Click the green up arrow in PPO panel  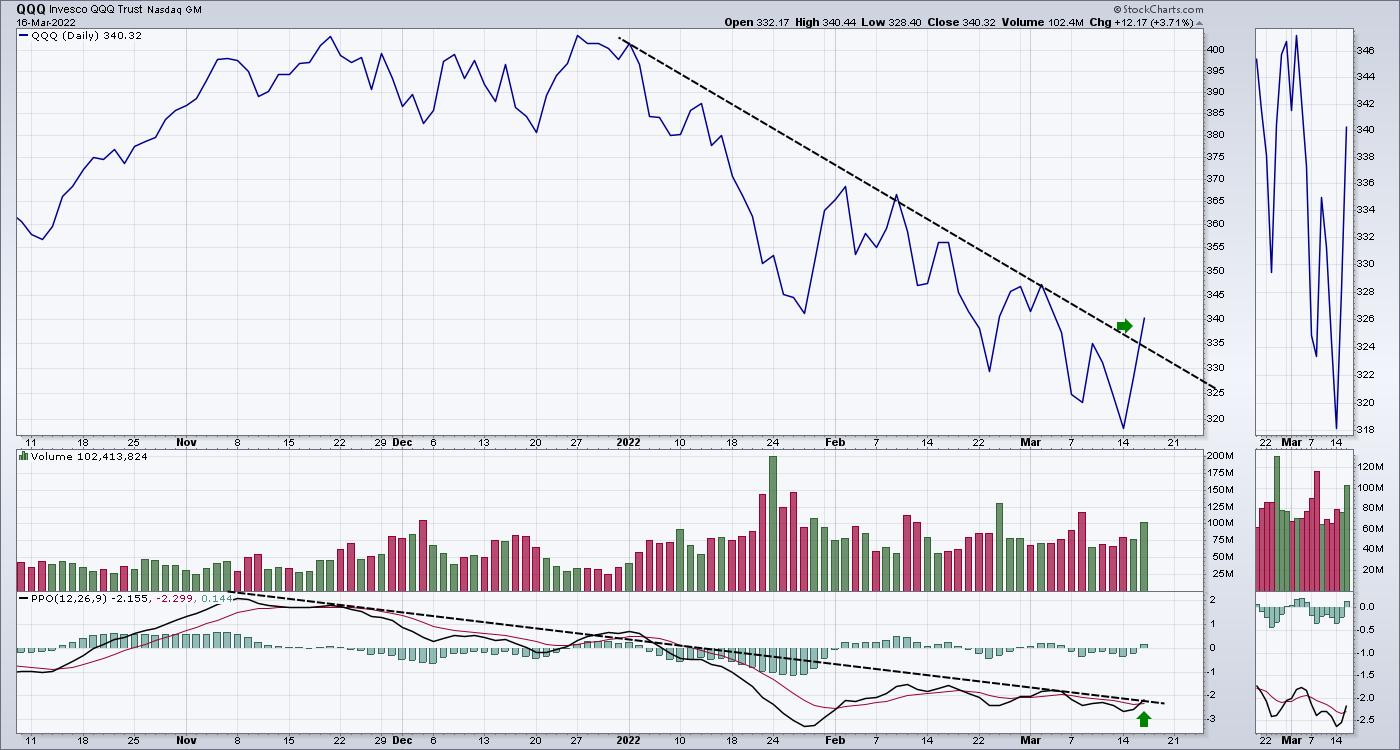1143,717
